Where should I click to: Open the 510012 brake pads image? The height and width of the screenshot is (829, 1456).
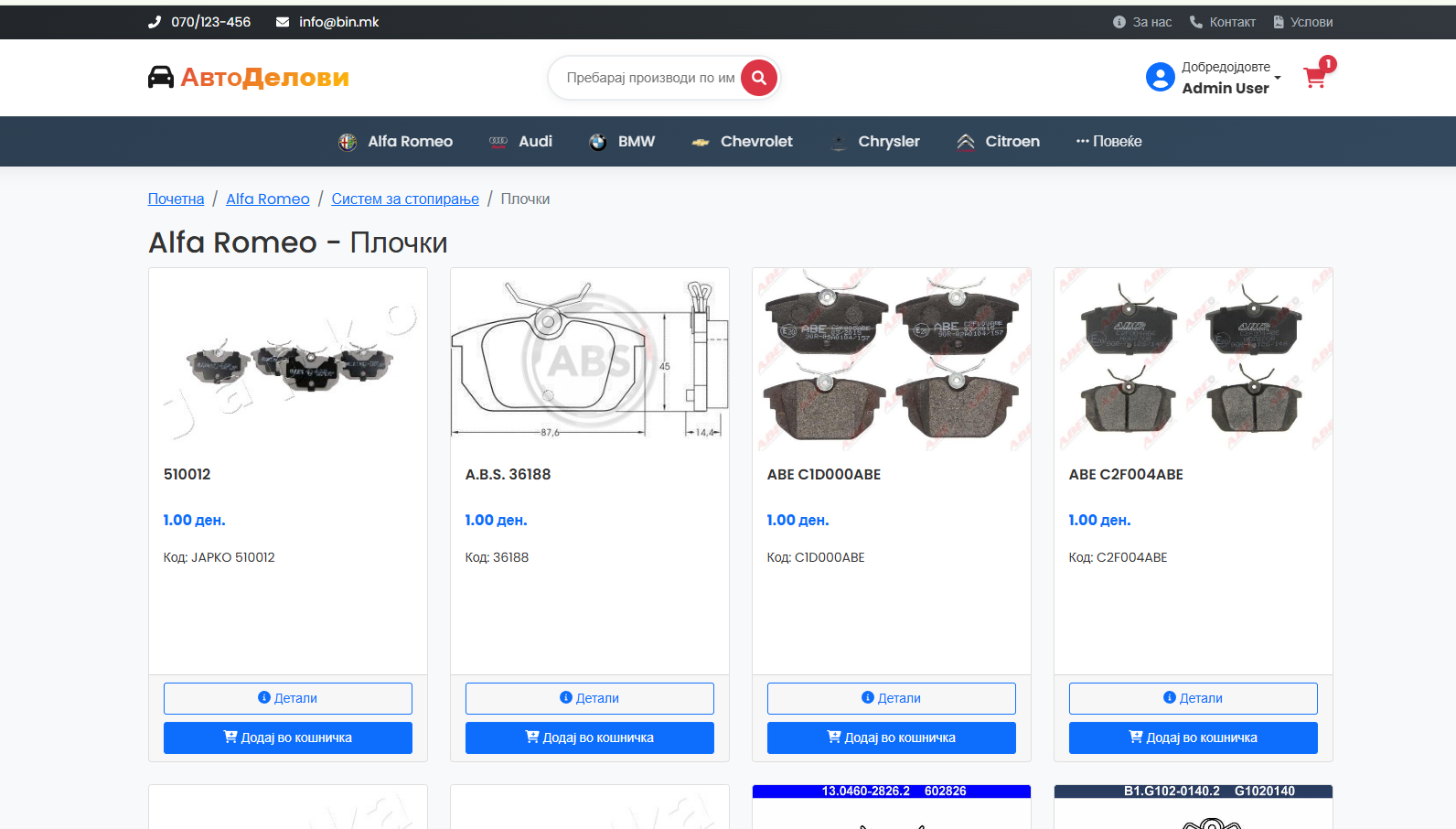click(288, 361)
